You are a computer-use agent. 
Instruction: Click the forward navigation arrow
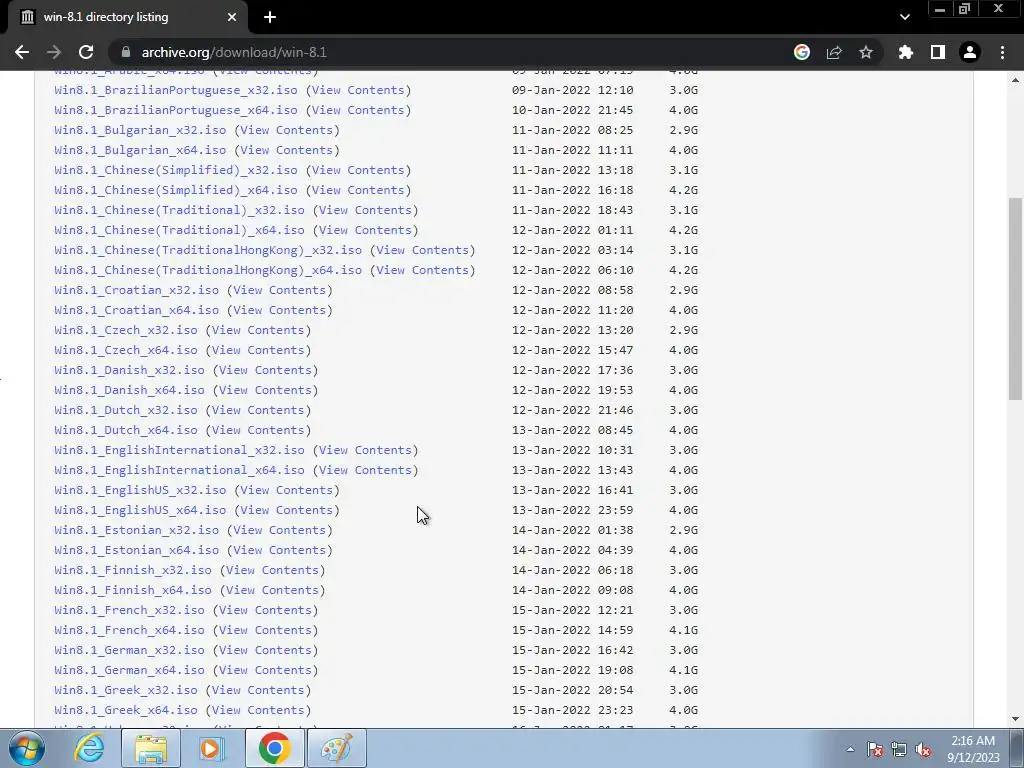point(54,52)
